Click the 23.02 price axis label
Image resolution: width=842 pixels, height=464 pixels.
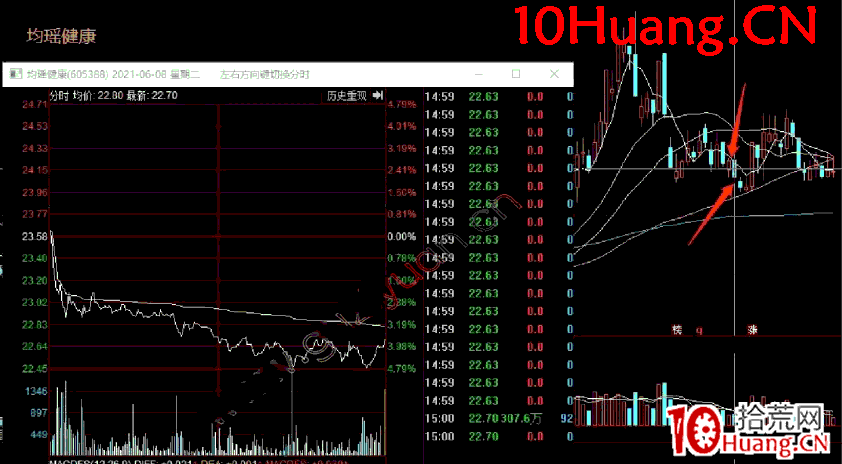pos(34,302)
